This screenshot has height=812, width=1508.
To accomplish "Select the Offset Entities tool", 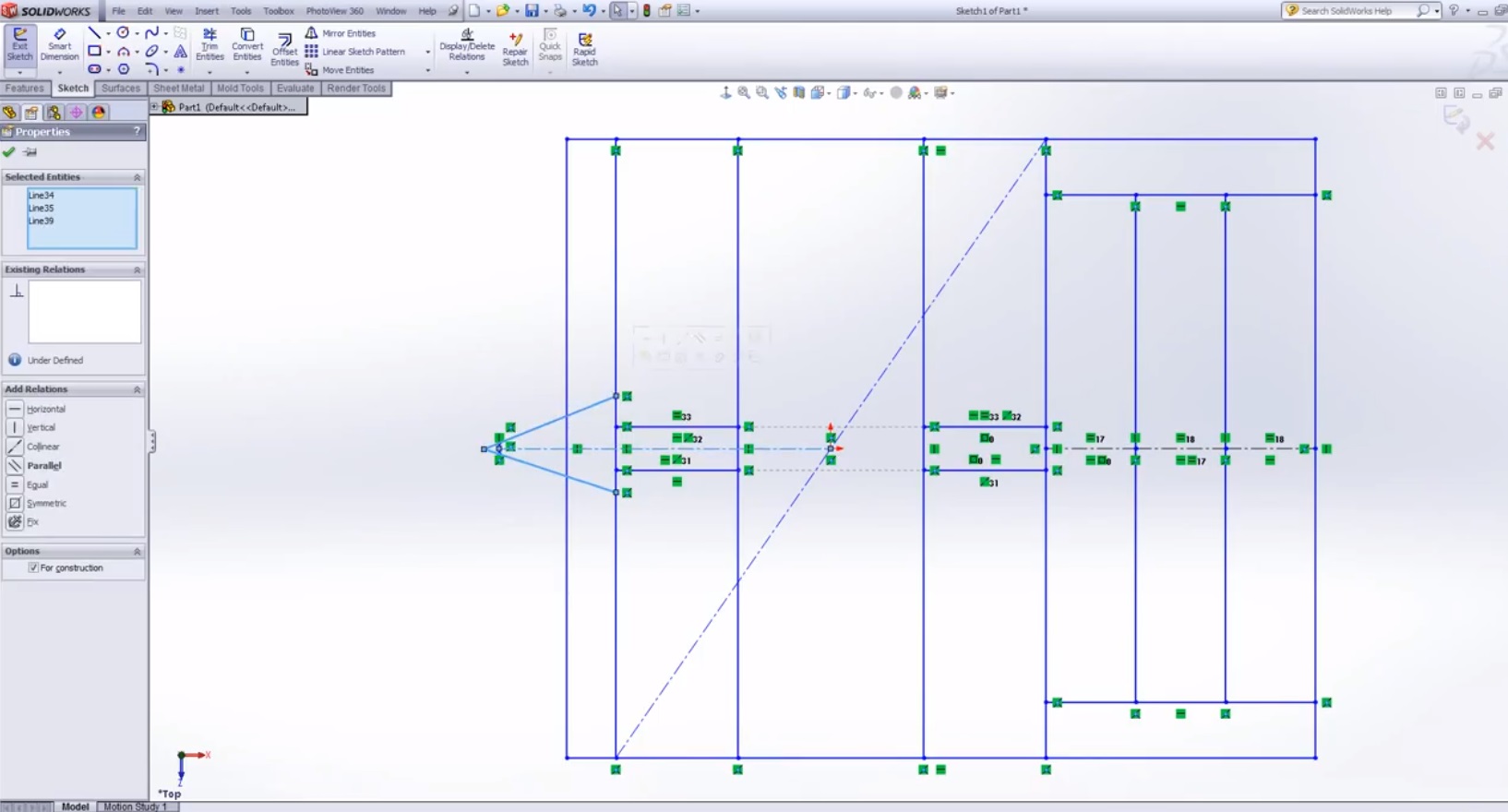I will tap(284, 48).
